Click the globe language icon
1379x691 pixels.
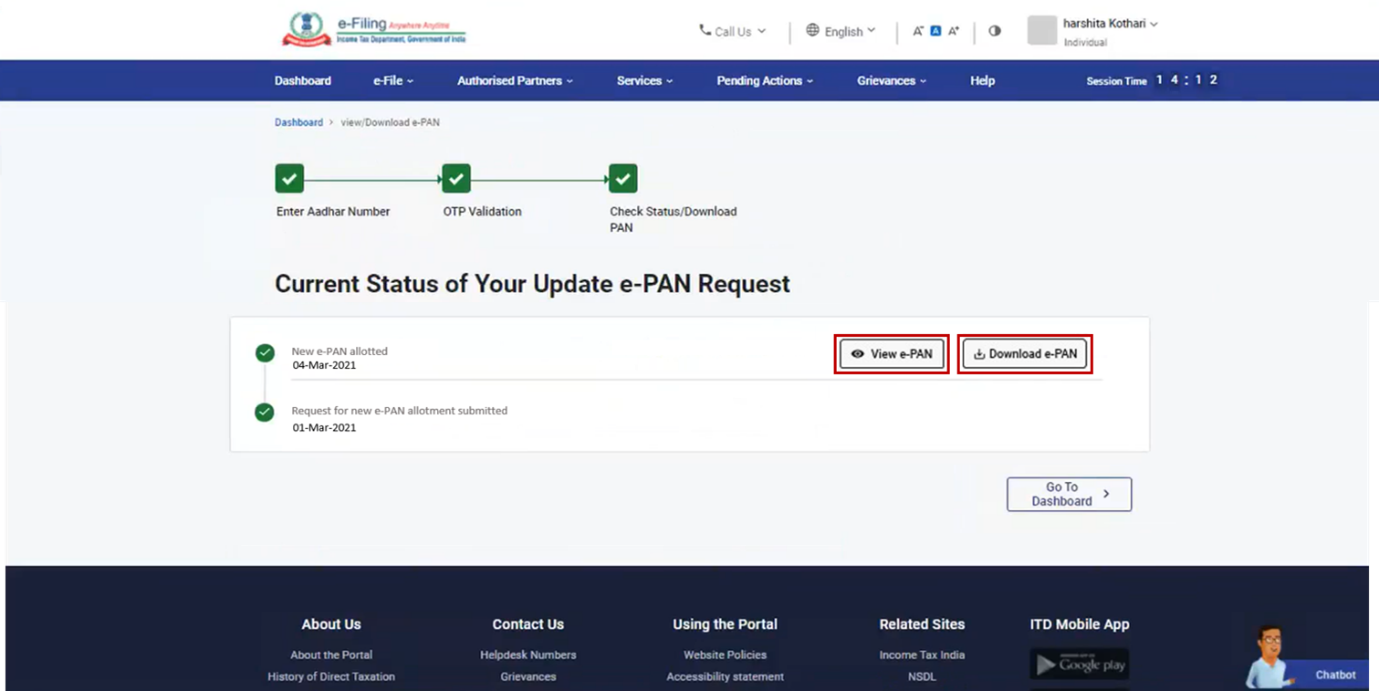pyautogui.click(x=810, y=31)
